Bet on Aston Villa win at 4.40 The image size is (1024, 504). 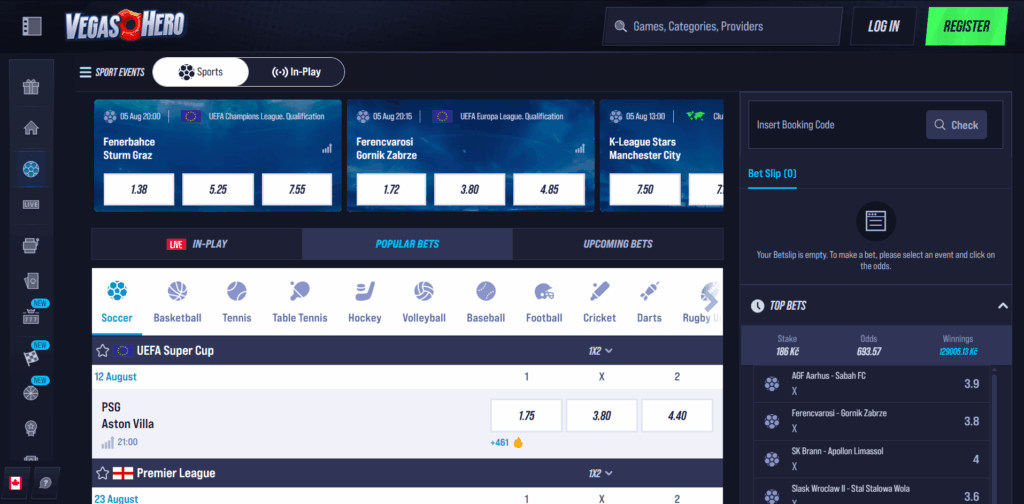point(677,416)
